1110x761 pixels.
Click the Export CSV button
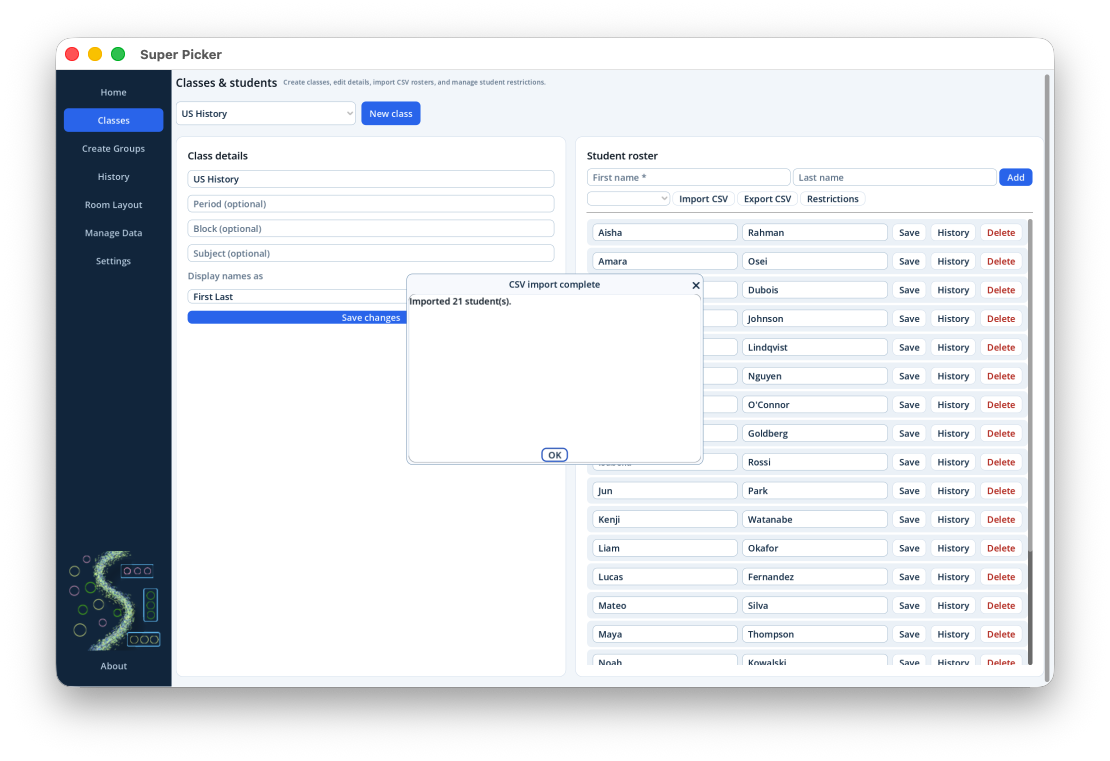tap(767, 199)
